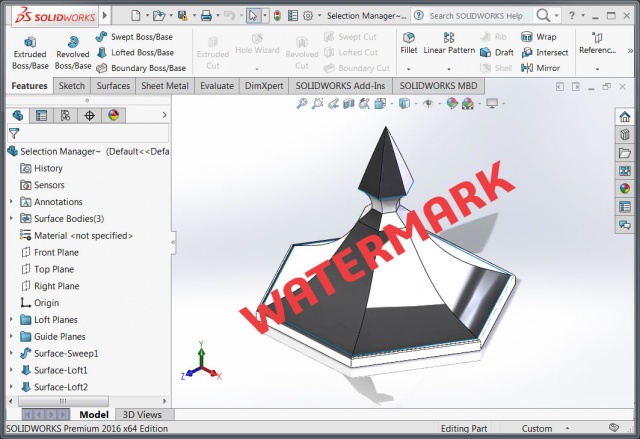Image resolution: width=640 pixels, height=439 pixels.
Task: Open SOLIDWORKS Resources home in task pane
Action: [x=624, y=117]
